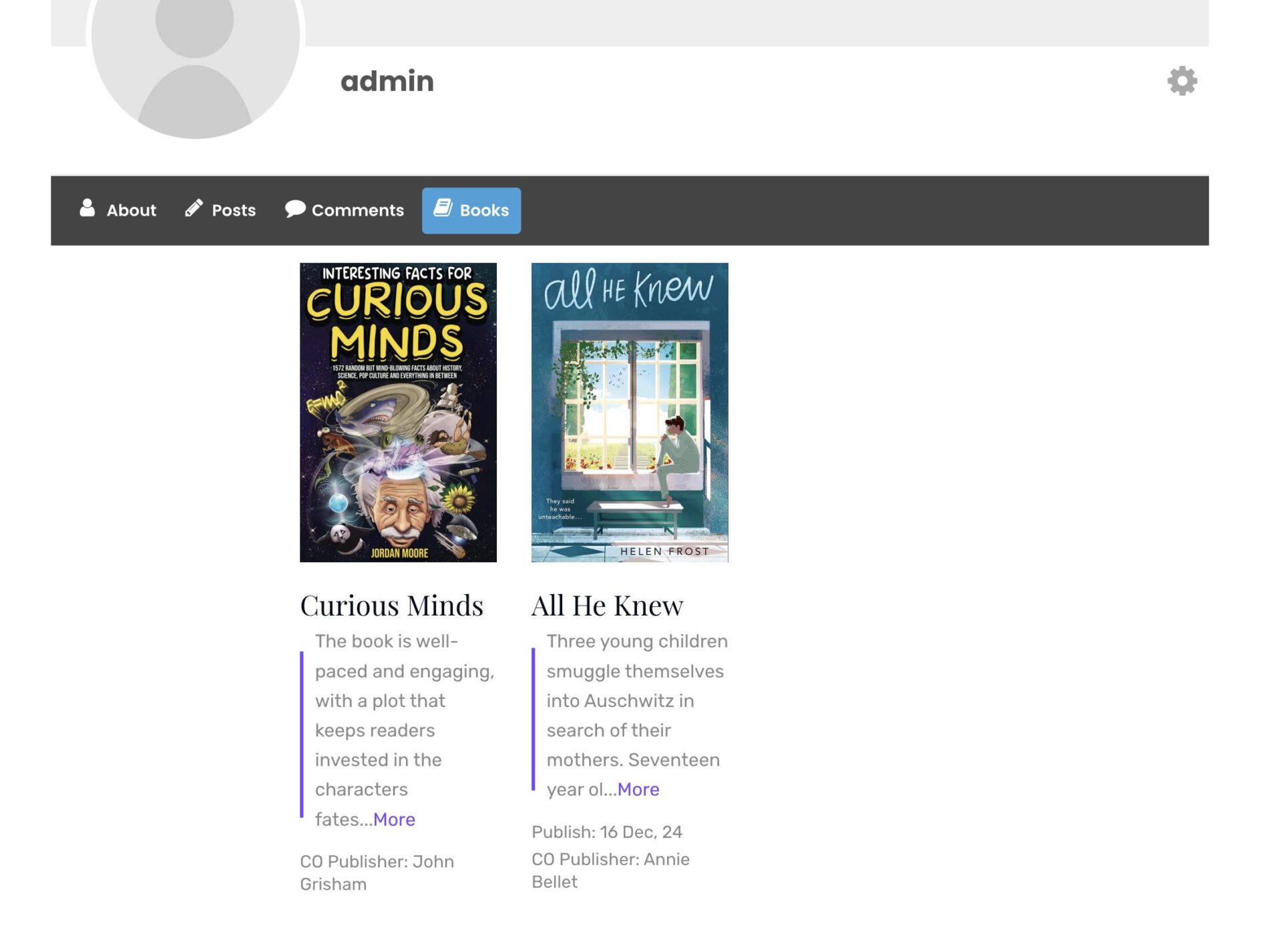Image resolution: width=1282 pixels, height=952 pixels.
Task: Open the All He Knew book cover
Action: tap(630, 413)
